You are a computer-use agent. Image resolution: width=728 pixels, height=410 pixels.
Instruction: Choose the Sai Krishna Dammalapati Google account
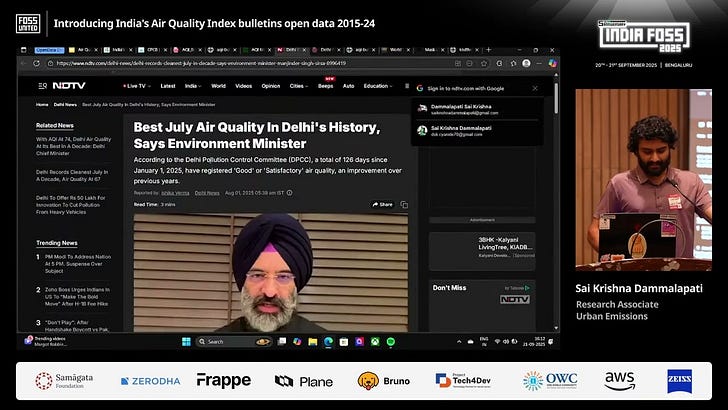click(477, 130)
